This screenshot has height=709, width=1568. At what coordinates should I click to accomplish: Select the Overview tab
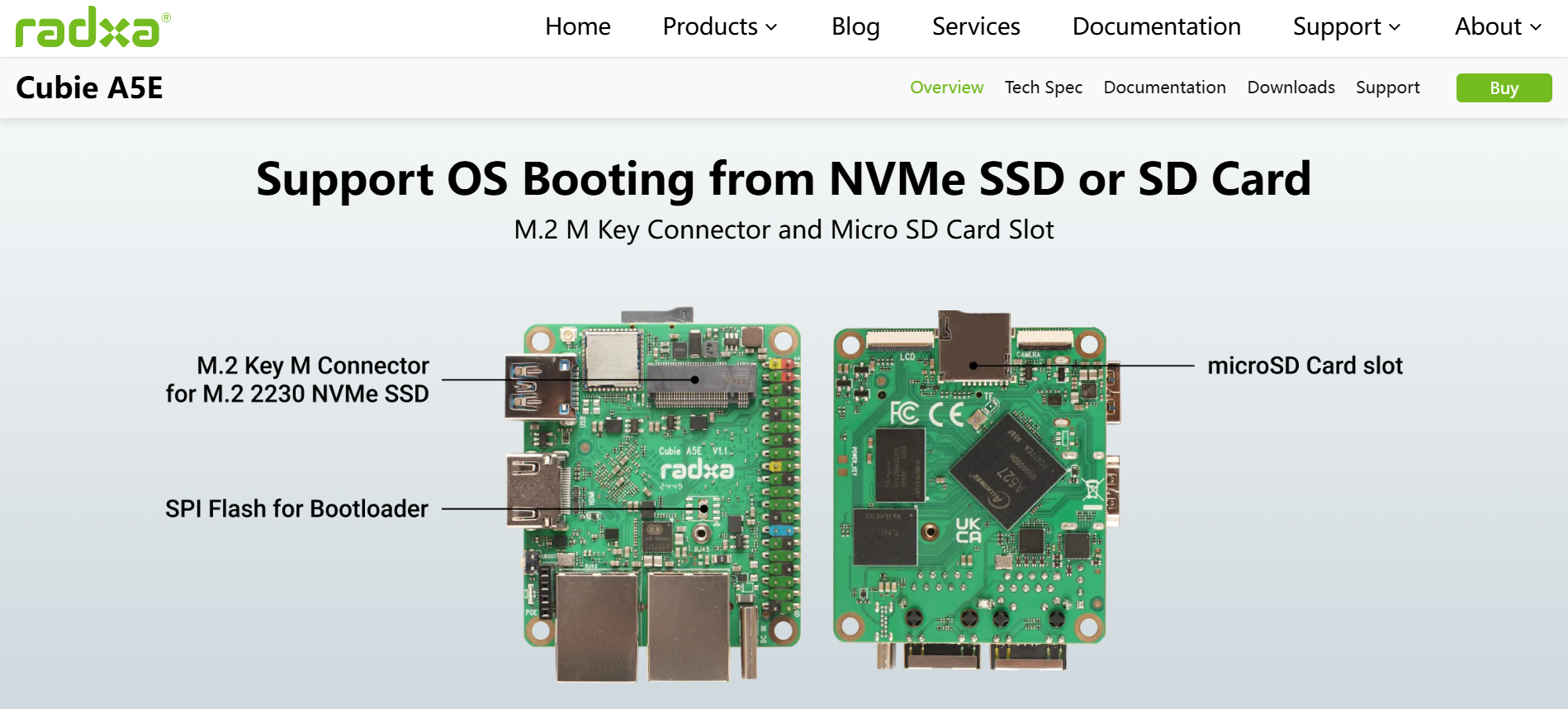tap(946, 87)
